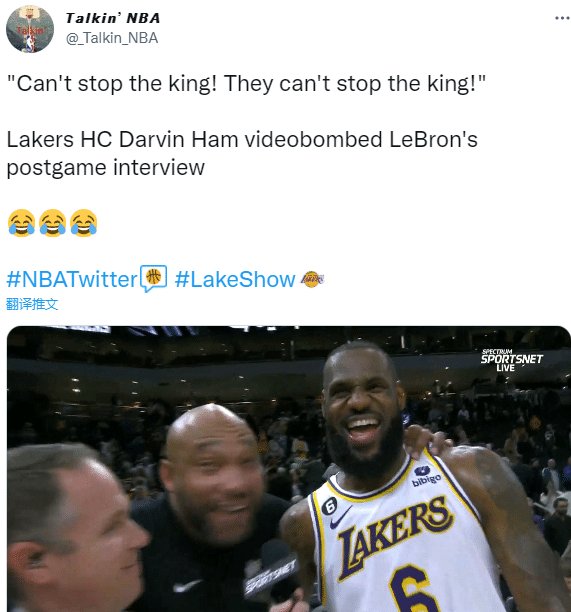Click the Spectrum SportsNet Live watermark

click(511, 359)
